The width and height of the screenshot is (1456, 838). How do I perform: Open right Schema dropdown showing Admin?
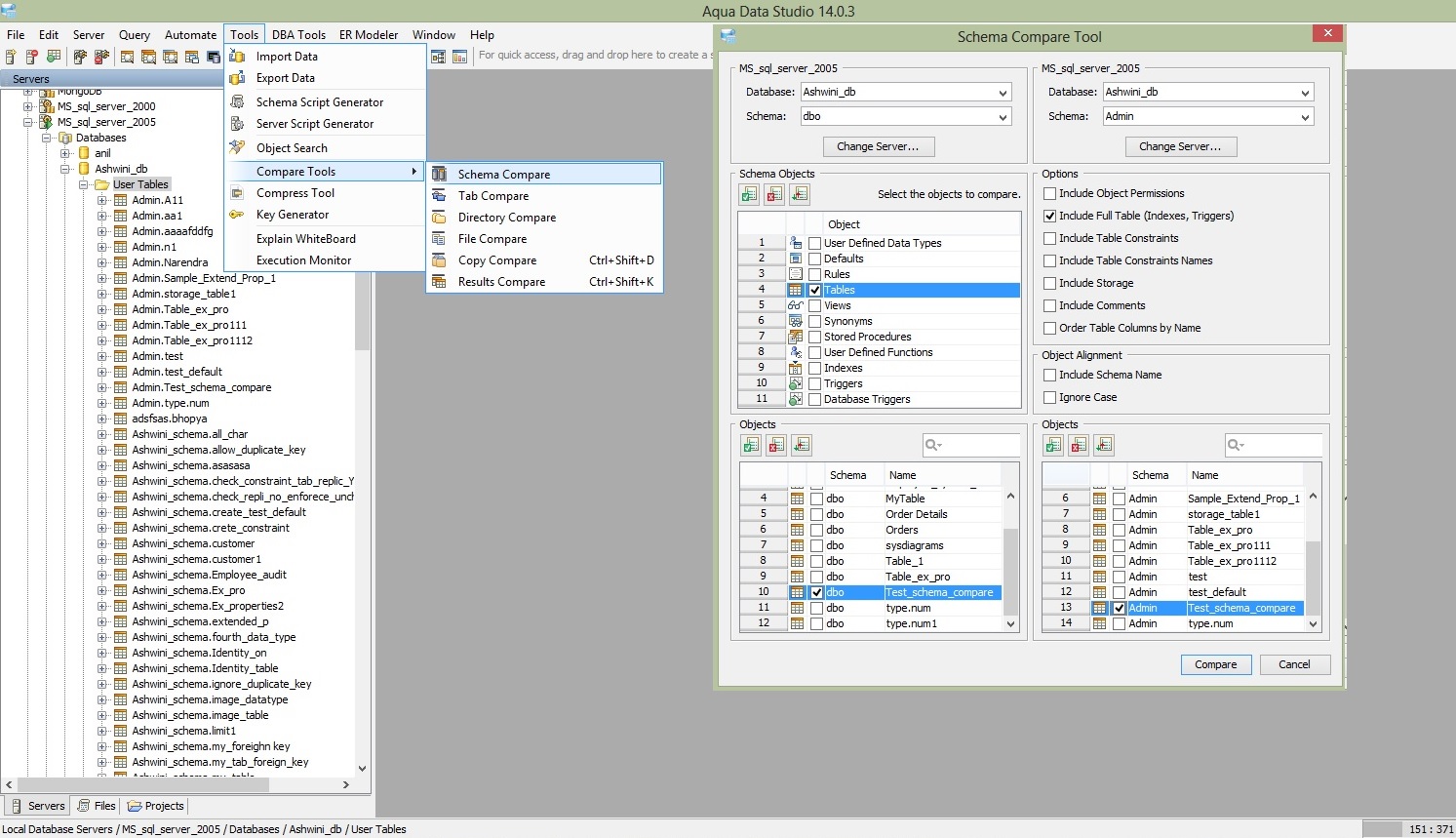tap(1208, 116)
